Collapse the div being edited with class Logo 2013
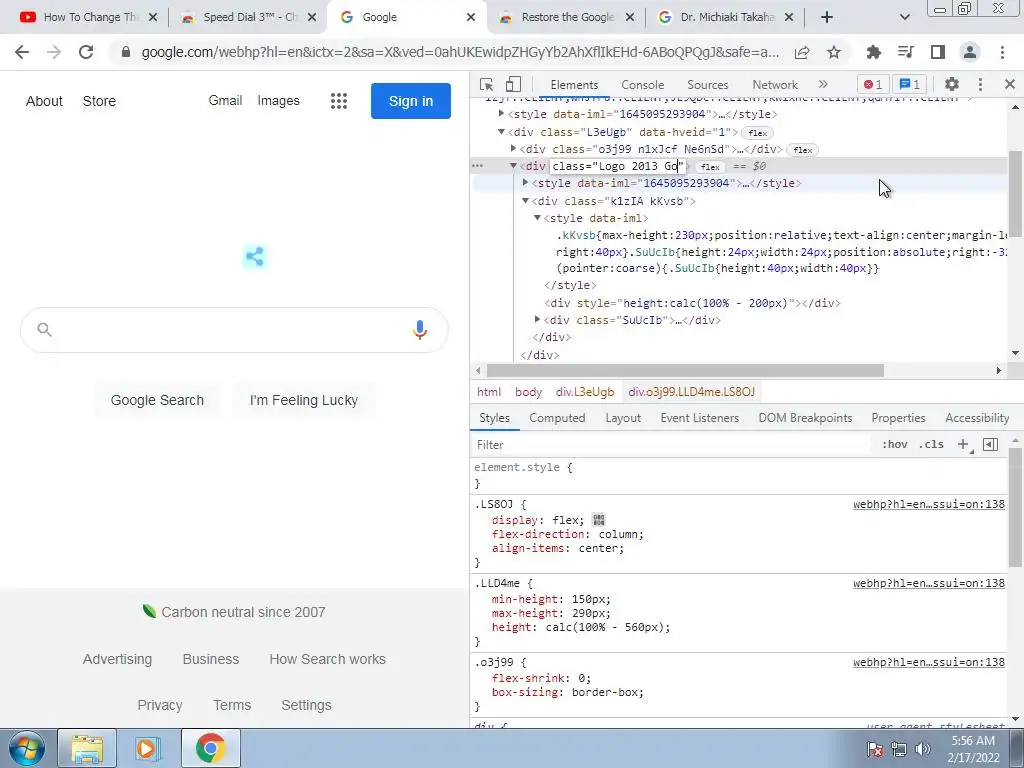1024x768 pixels. click(513, 166)
